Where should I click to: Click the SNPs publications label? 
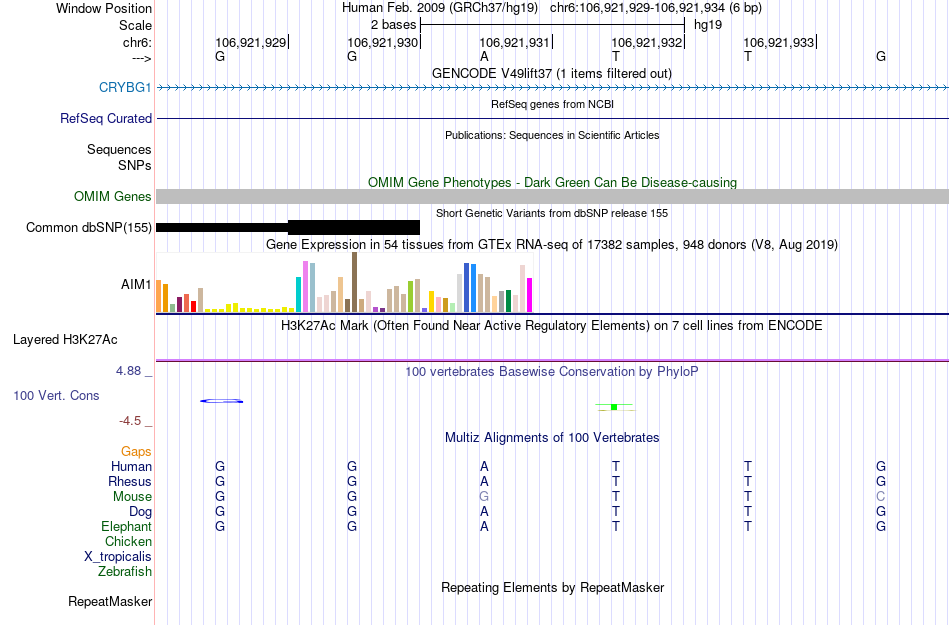[135, 165]
